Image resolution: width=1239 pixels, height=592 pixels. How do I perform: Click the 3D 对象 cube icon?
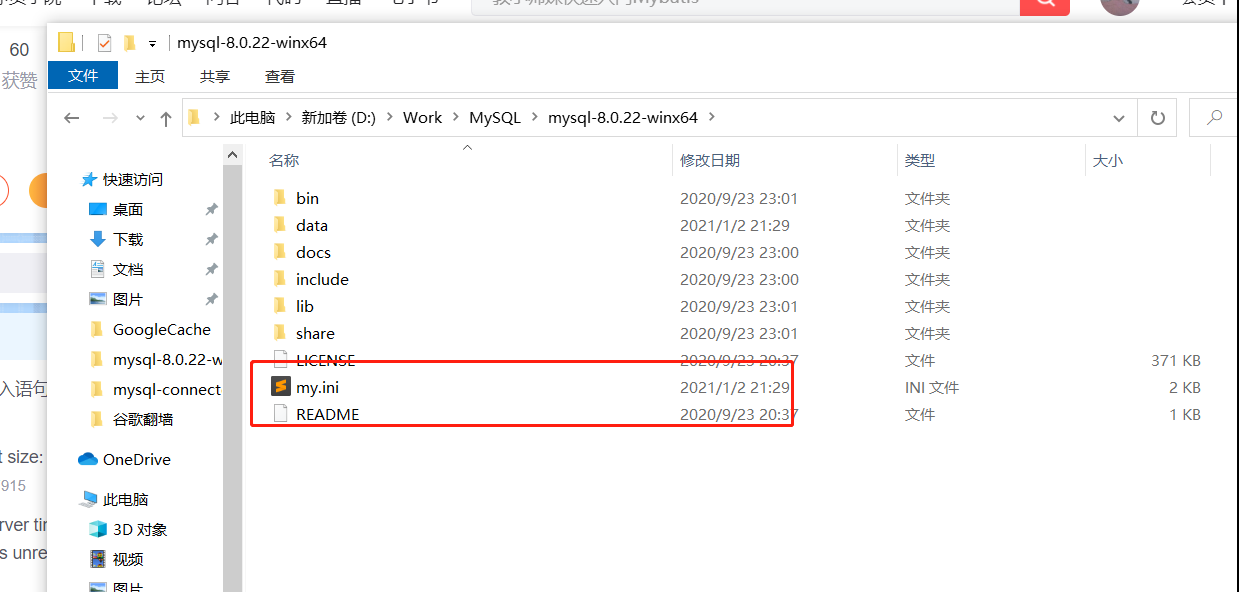coord(97,529)
